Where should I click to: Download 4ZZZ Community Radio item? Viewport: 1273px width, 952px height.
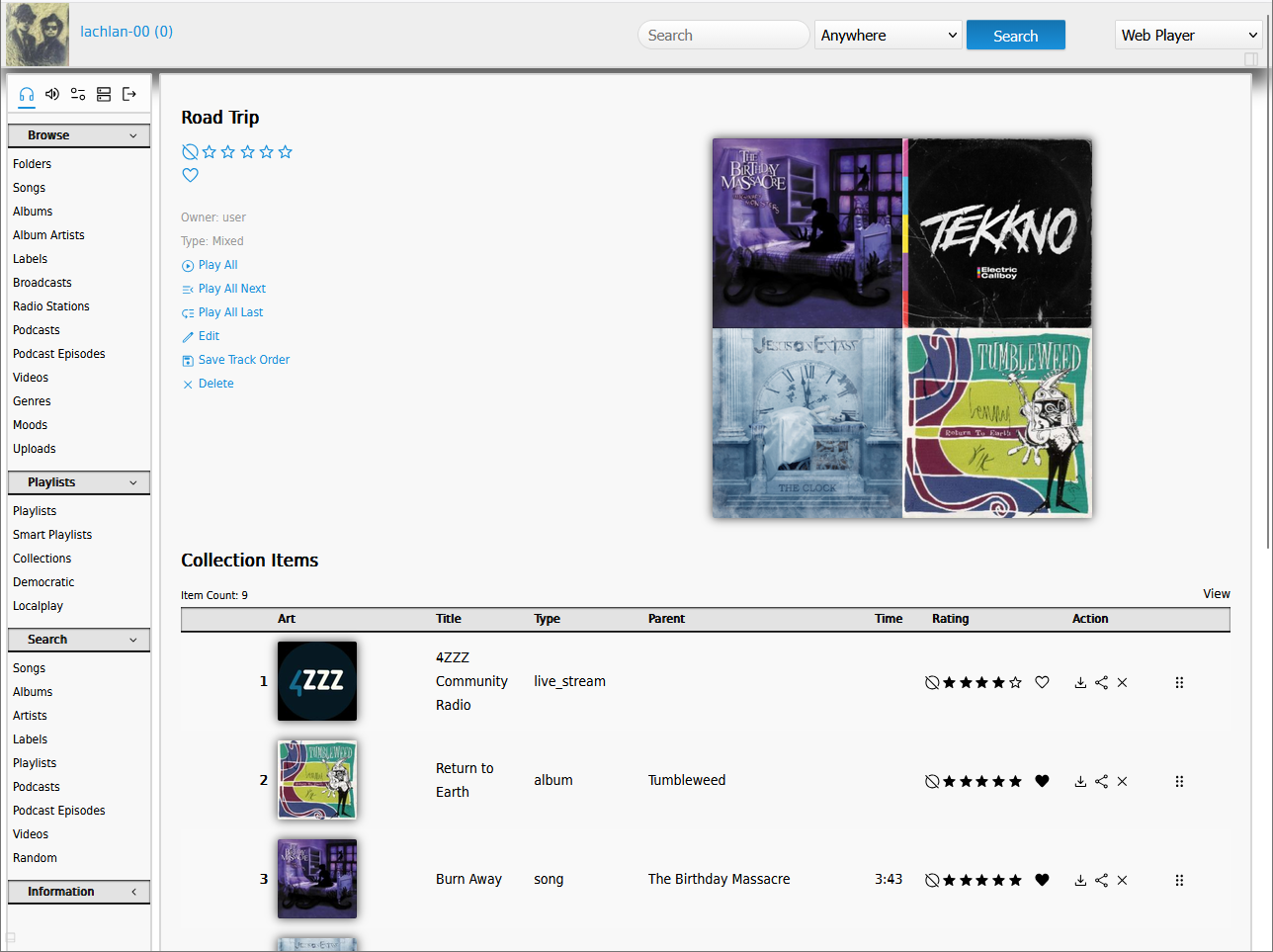(1080, 682)
